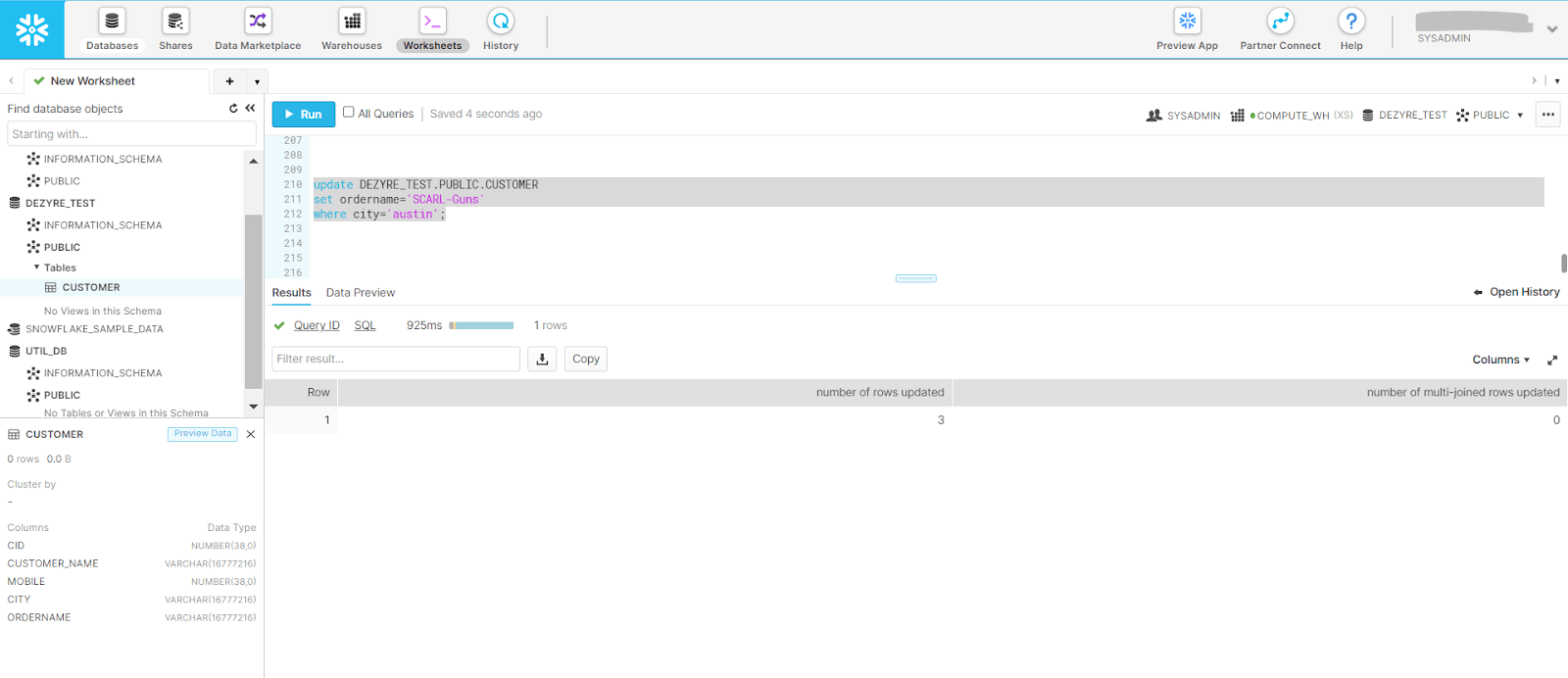Switch to the New Worksheet tab
1568x678 pixels.
(92, 81)
